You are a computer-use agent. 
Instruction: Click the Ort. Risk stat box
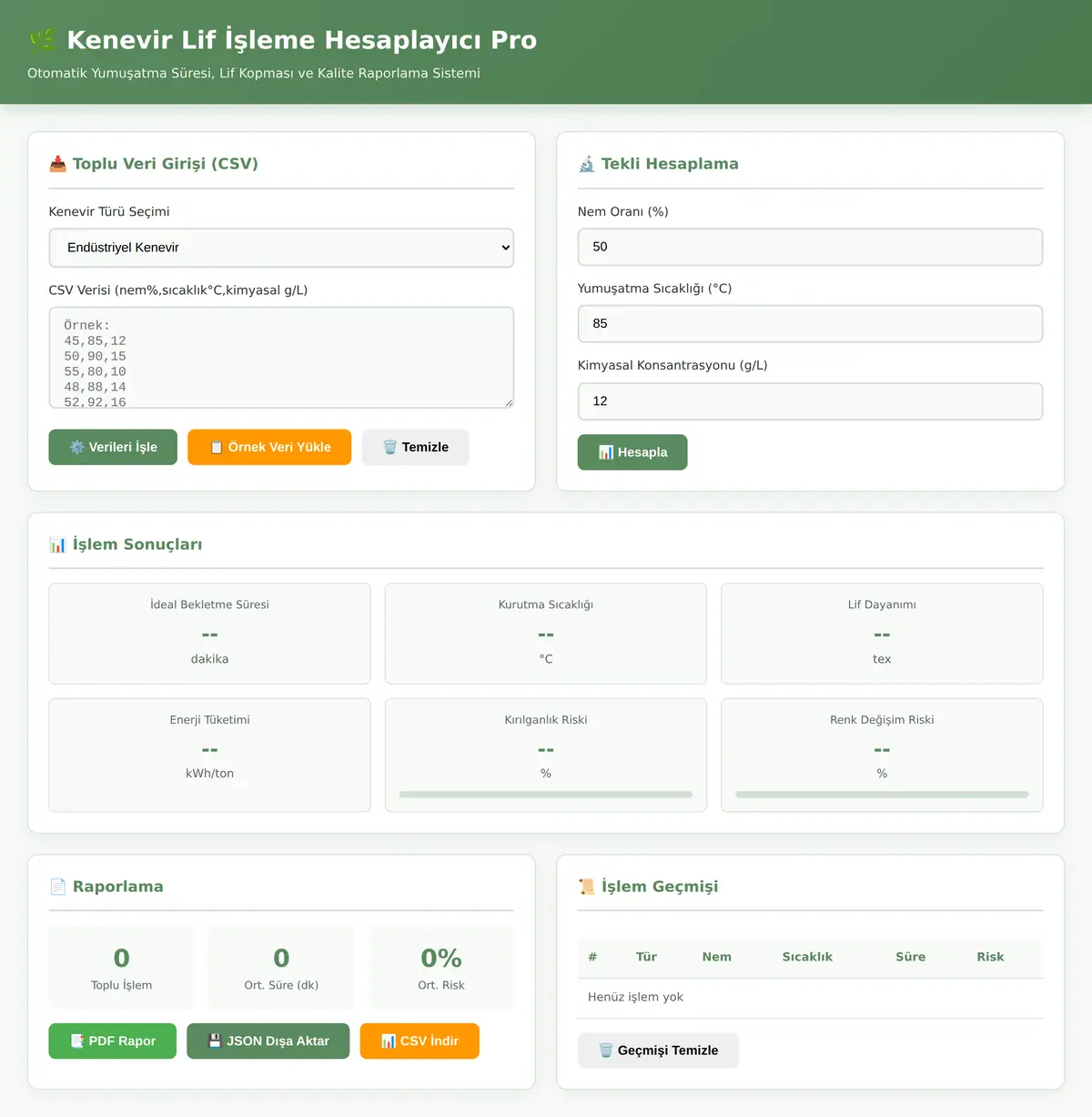(x=441, y=968)
